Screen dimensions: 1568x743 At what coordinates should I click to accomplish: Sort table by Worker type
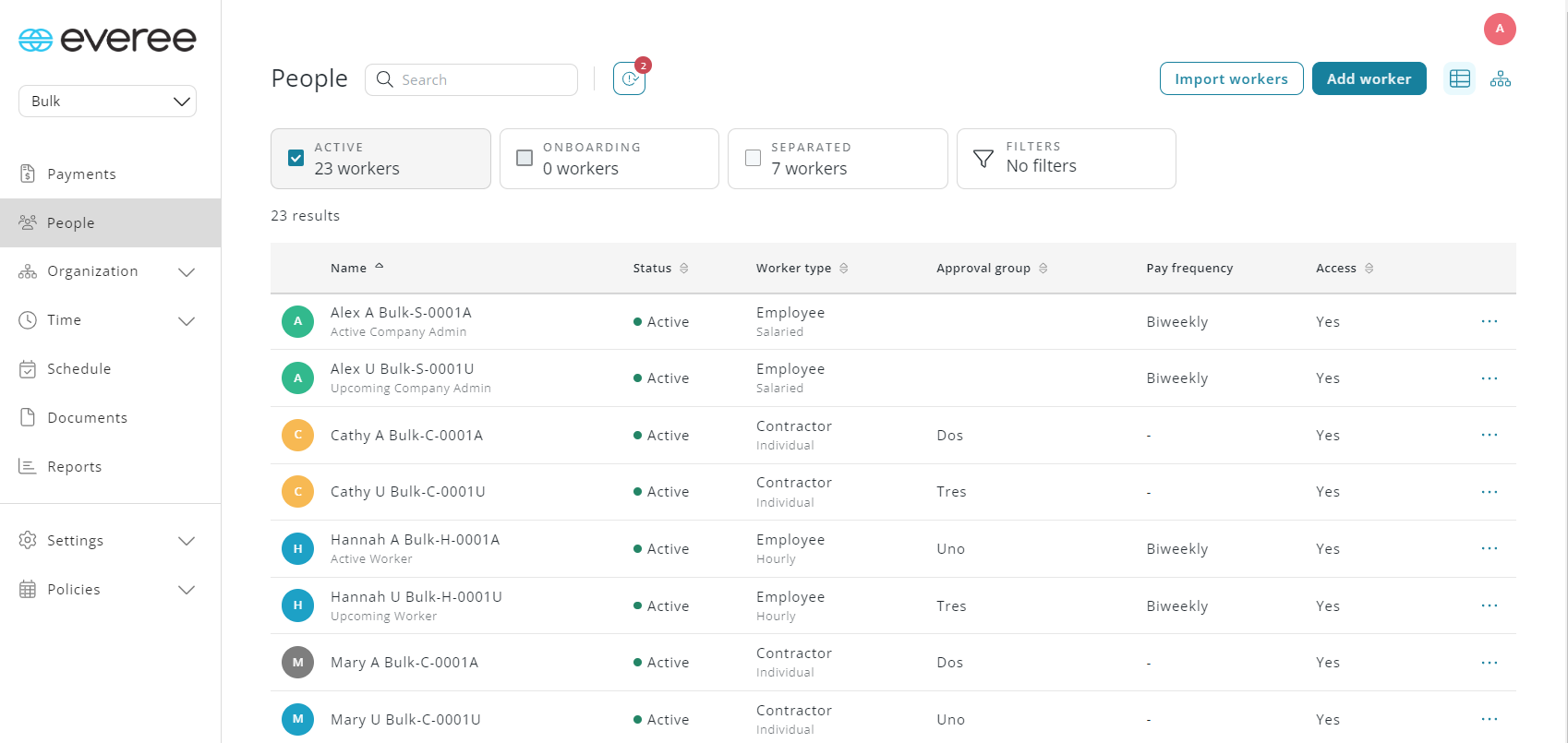point(844,269)
